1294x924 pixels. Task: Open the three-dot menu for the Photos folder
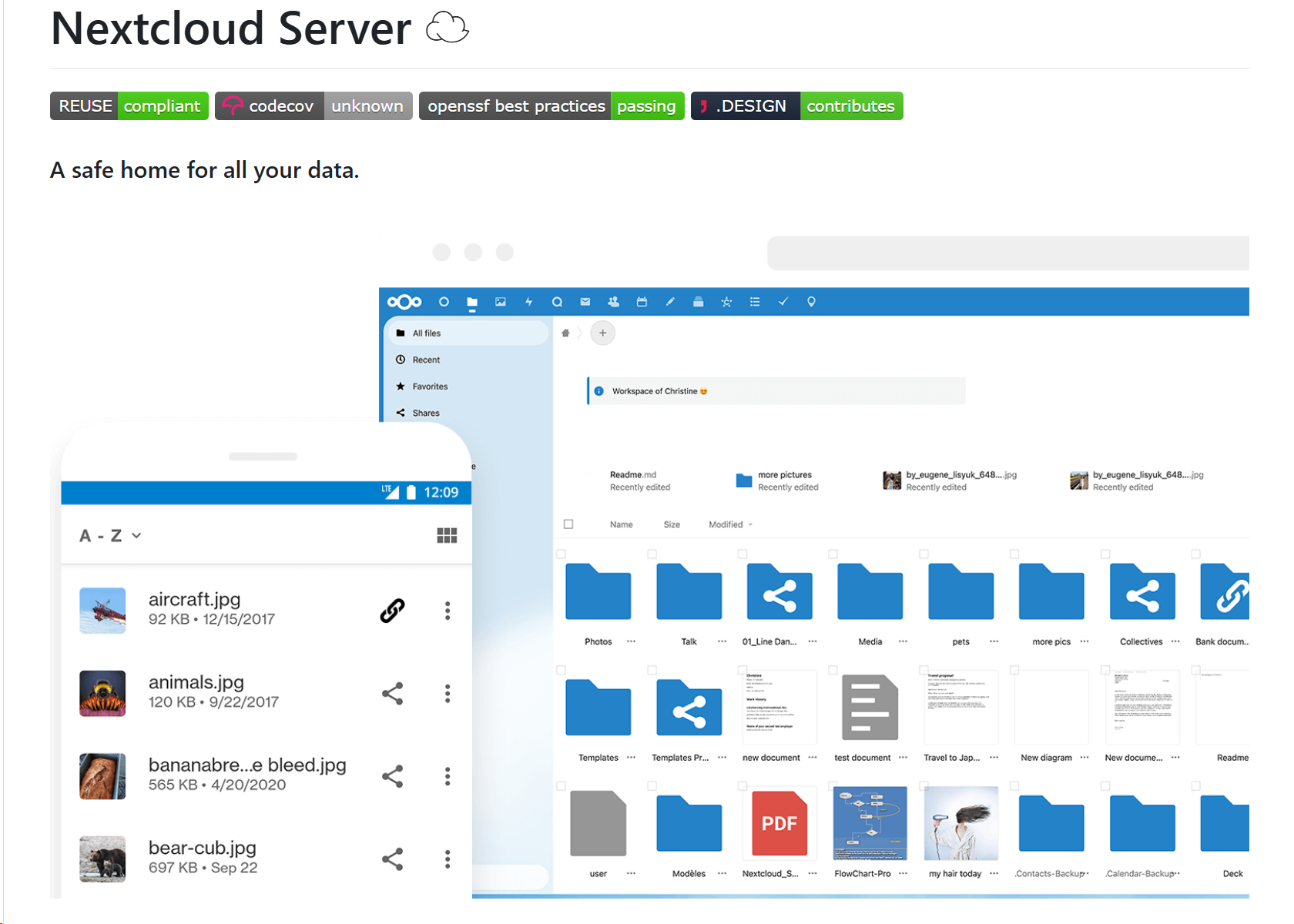[x=631, y=641]
